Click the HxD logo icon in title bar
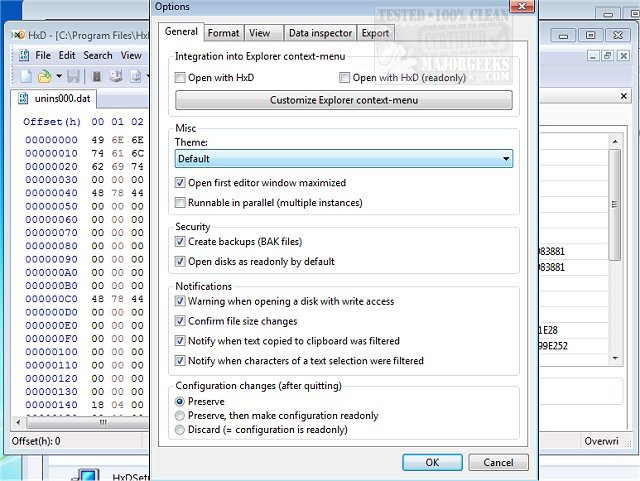Viewport: 640px width, 481px height. coord(18,35)
